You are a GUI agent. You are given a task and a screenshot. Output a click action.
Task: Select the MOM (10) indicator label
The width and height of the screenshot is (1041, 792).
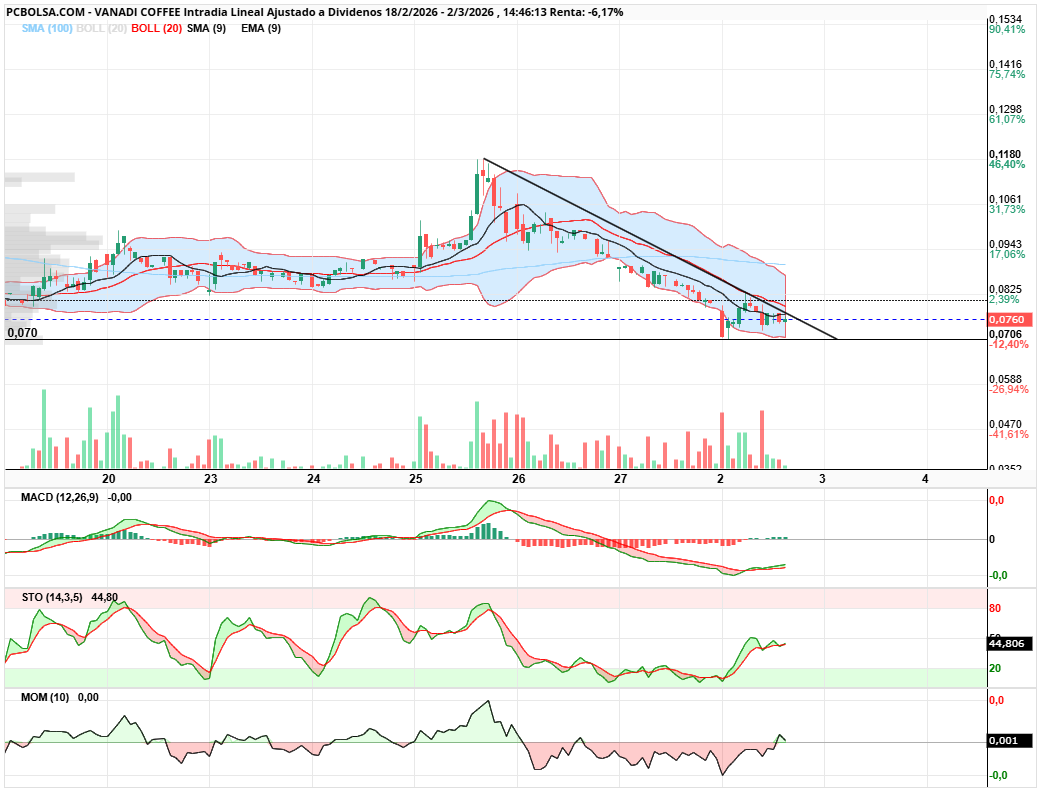click(x=45, y=697)
